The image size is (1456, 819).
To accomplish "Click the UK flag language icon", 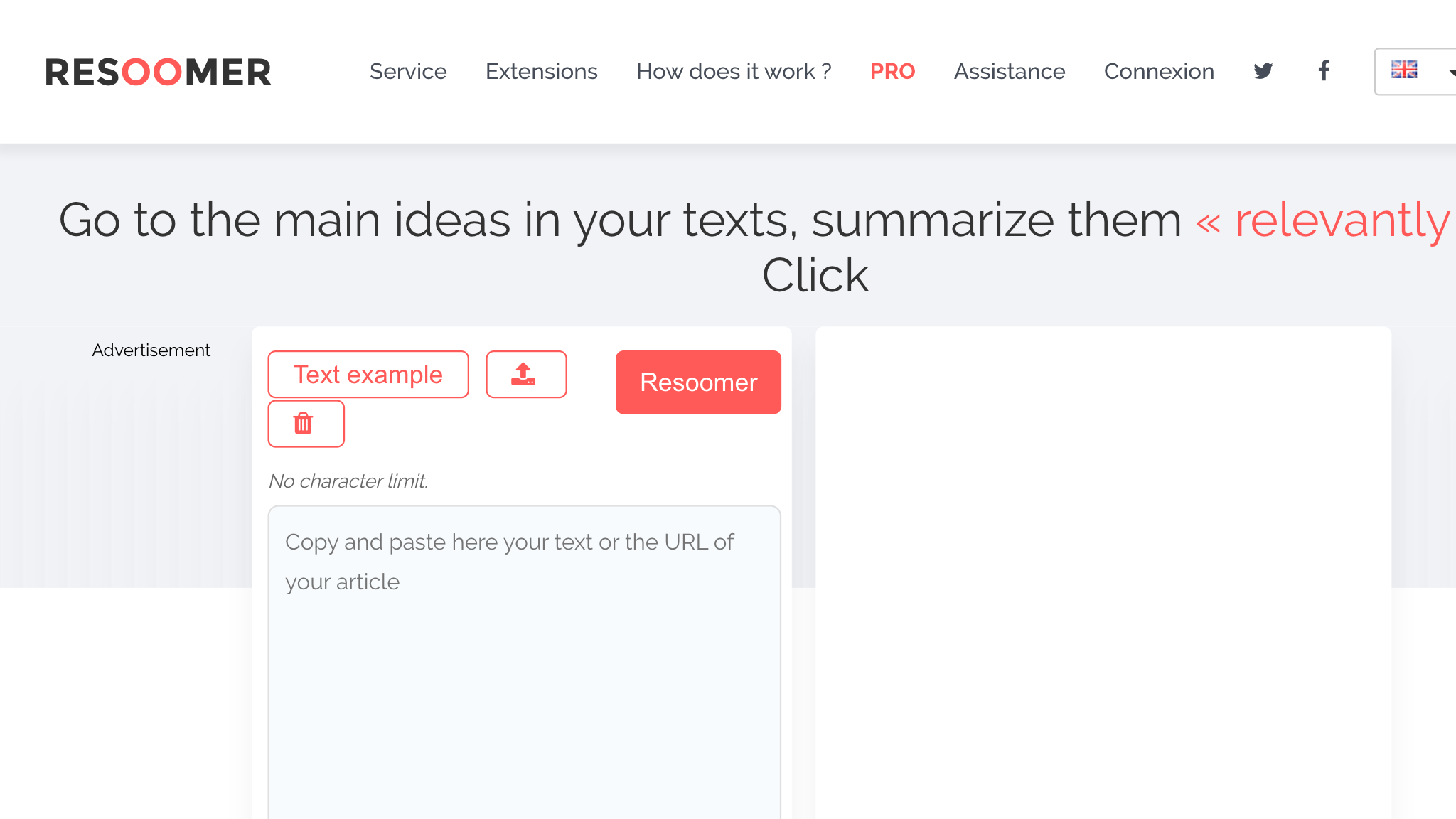I will pyautogui.click(x=1404, y=70).
